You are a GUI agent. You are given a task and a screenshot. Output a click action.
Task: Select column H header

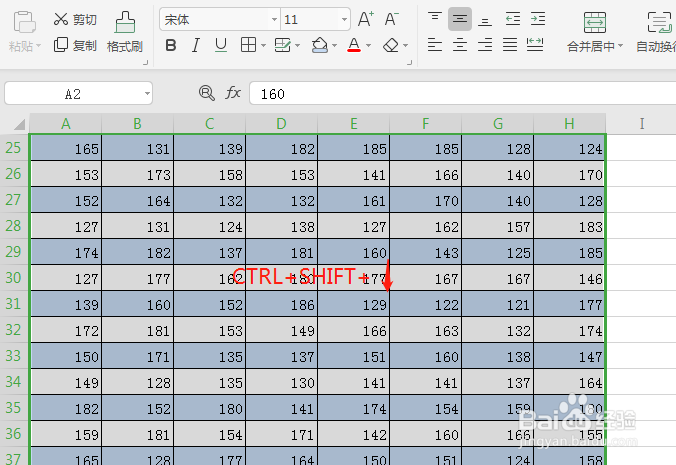tap(570, 124)
